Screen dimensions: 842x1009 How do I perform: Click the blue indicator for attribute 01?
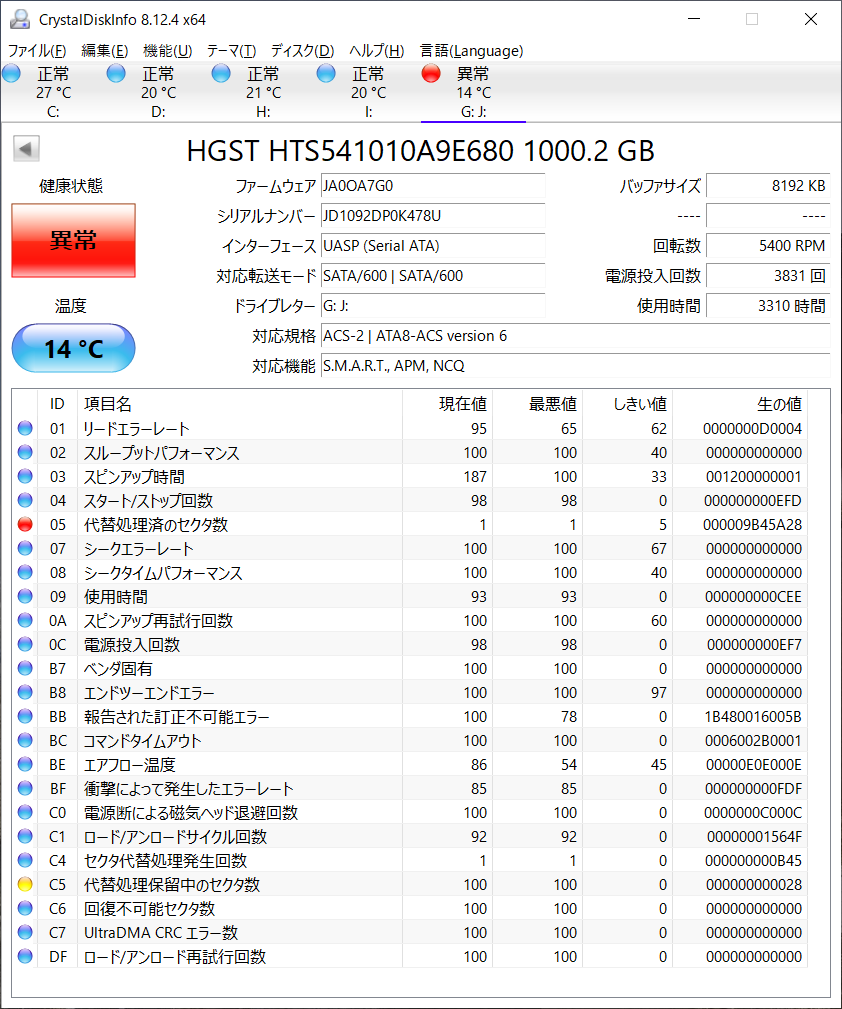[25, 428]
